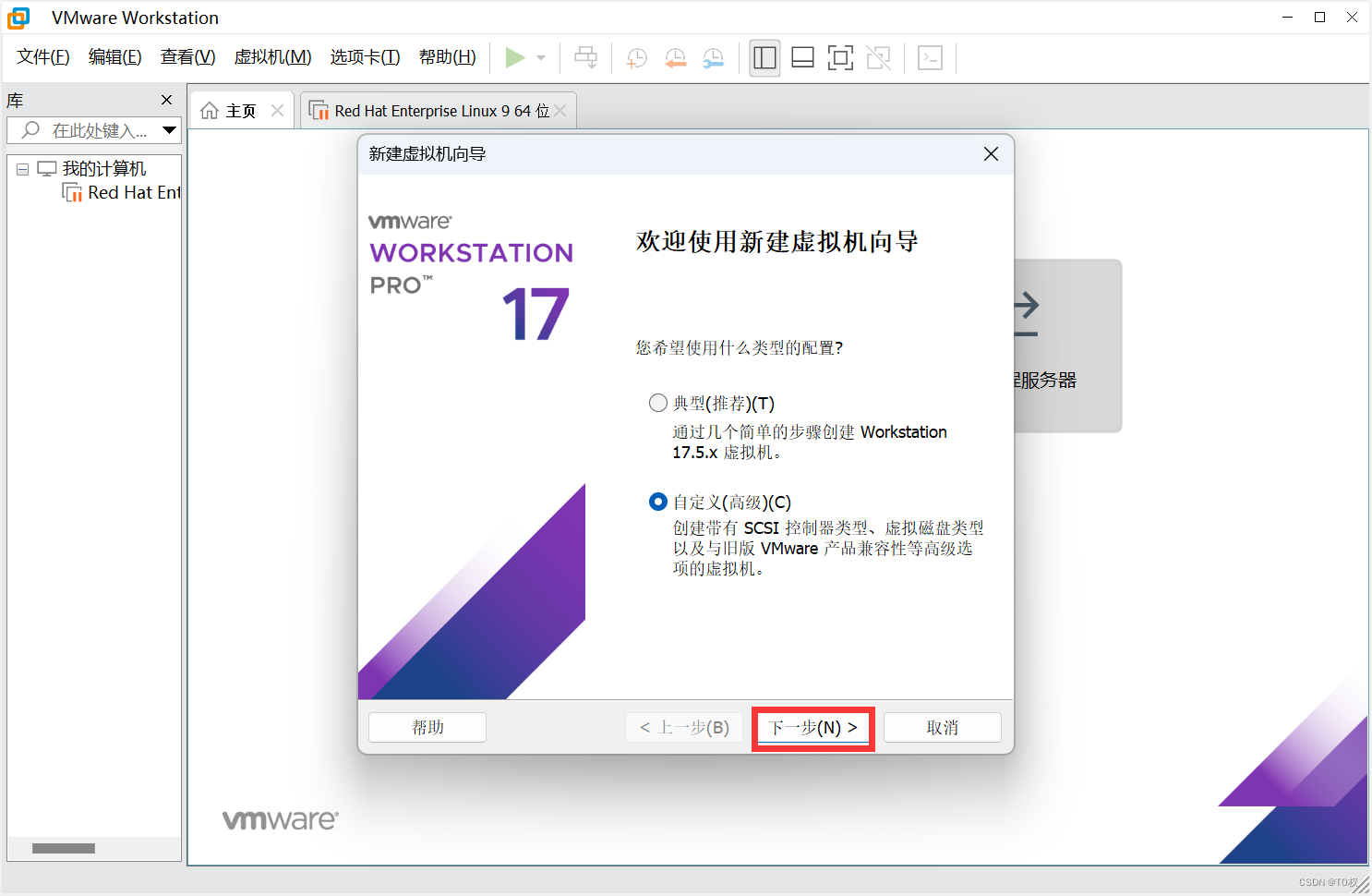
Task: Select Red Hat Enterprise Linux in the library
Action: 129,192
